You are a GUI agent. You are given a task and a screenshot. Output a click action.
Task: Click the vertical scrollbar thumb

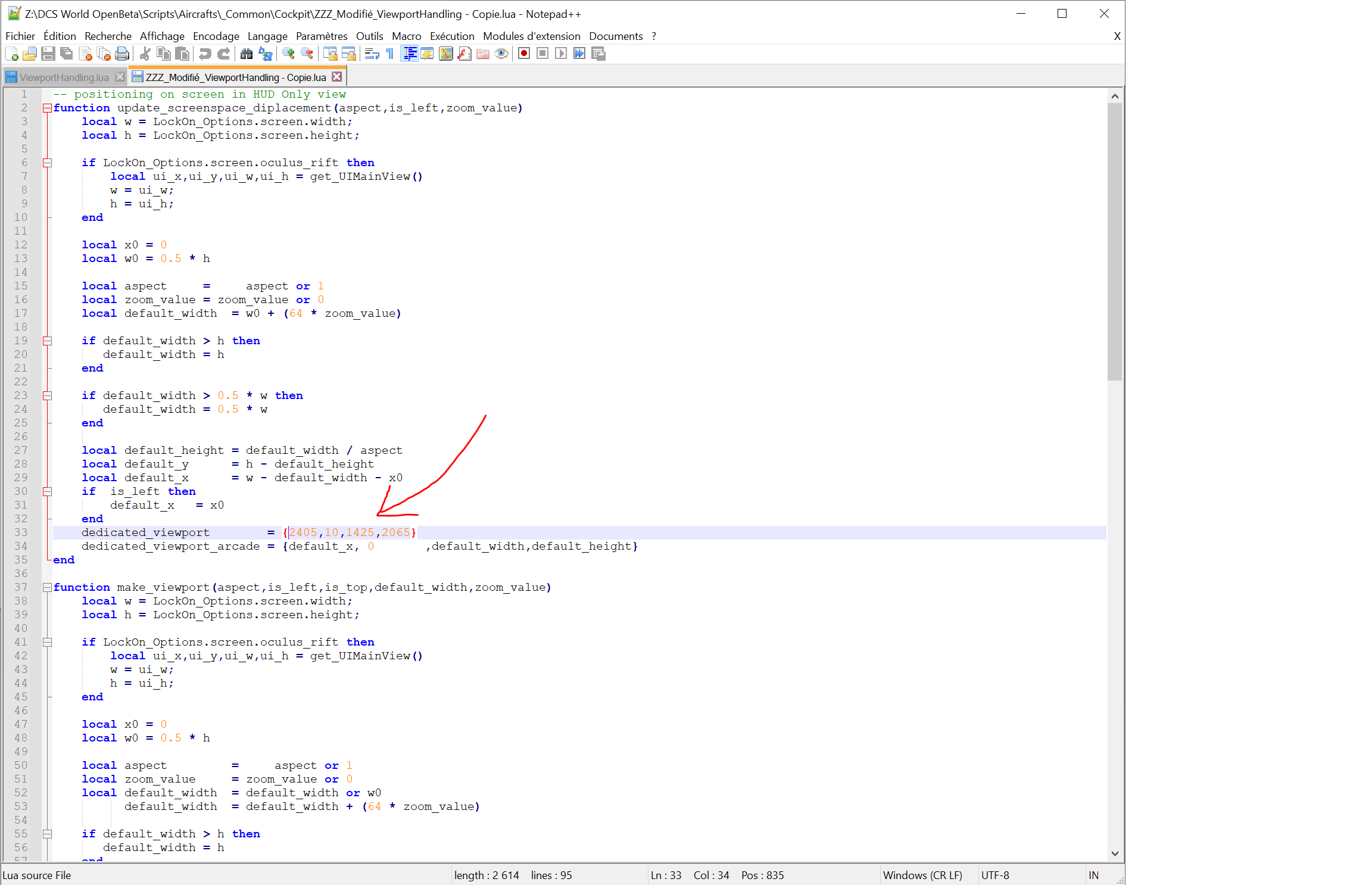coord(1115,242)
